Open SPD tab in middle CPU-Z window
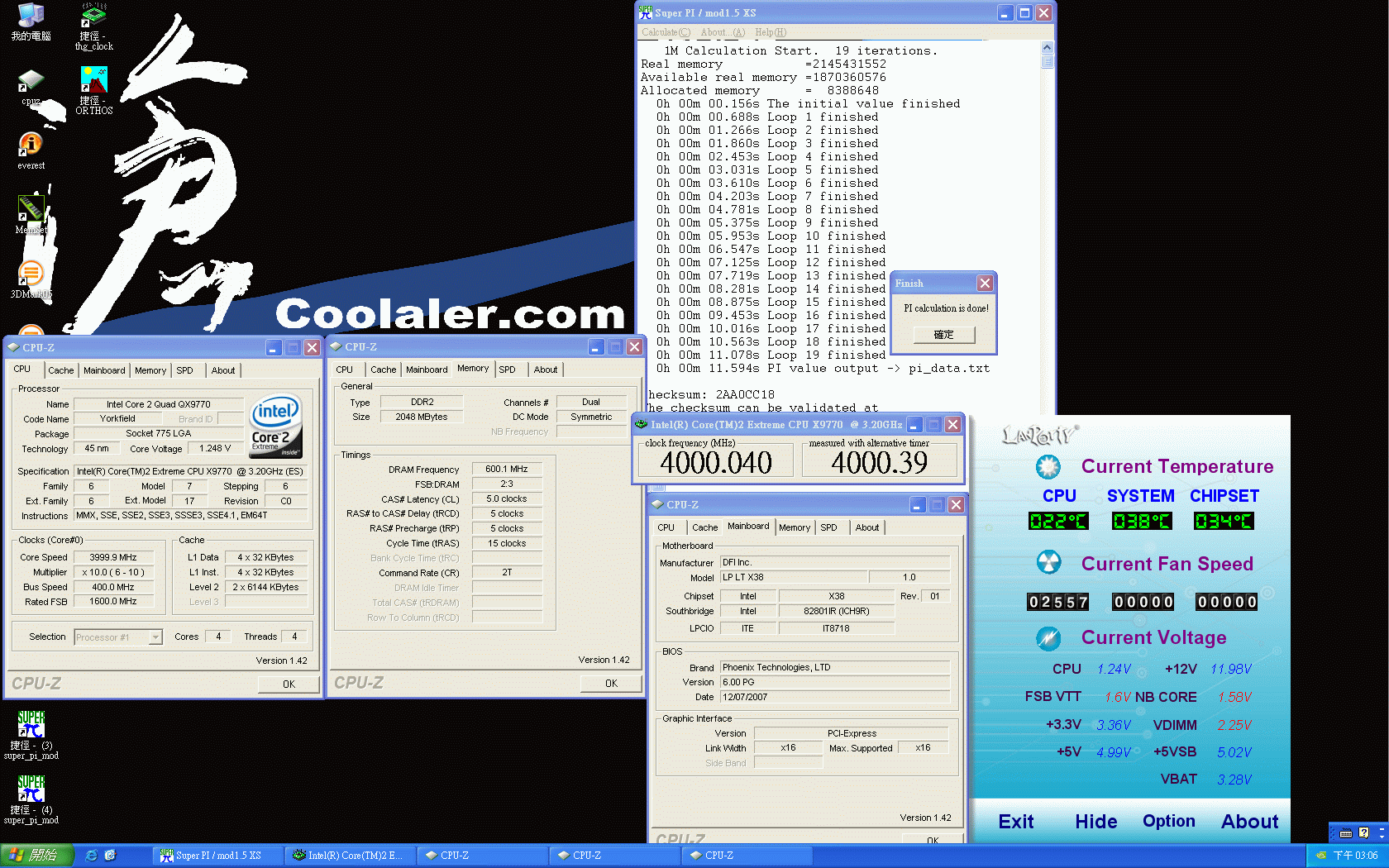This screenshot has height=868, width=1389. pos(507,370)
